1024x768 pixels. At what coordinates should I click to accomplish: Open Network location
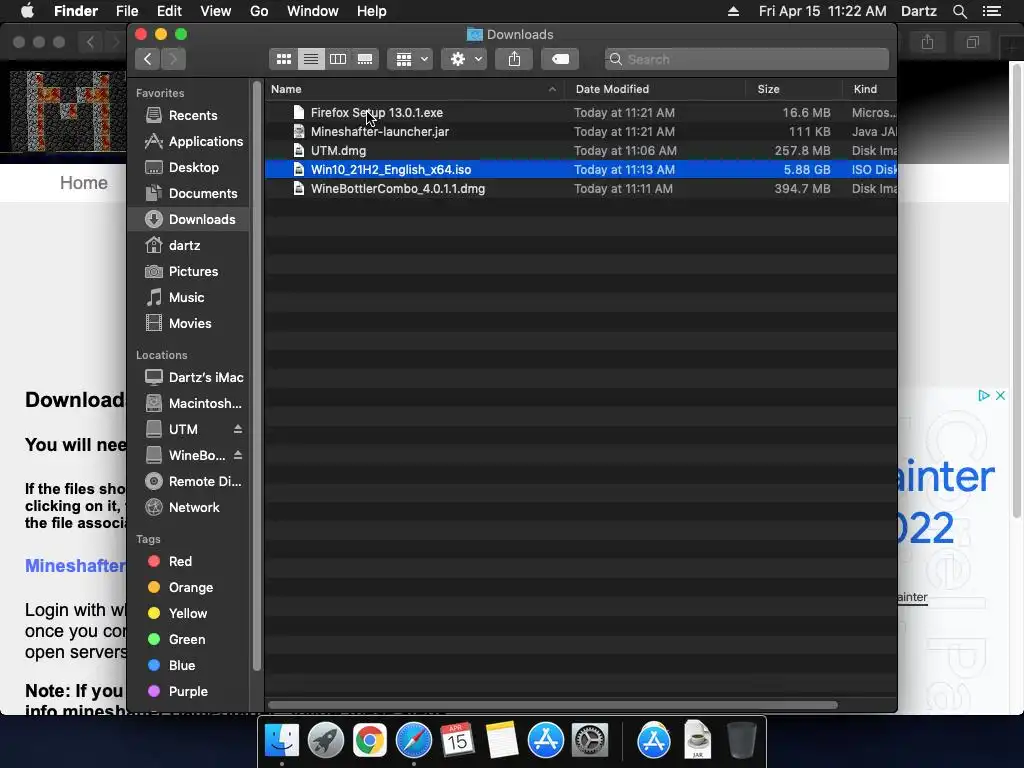[x=188, y=507]
